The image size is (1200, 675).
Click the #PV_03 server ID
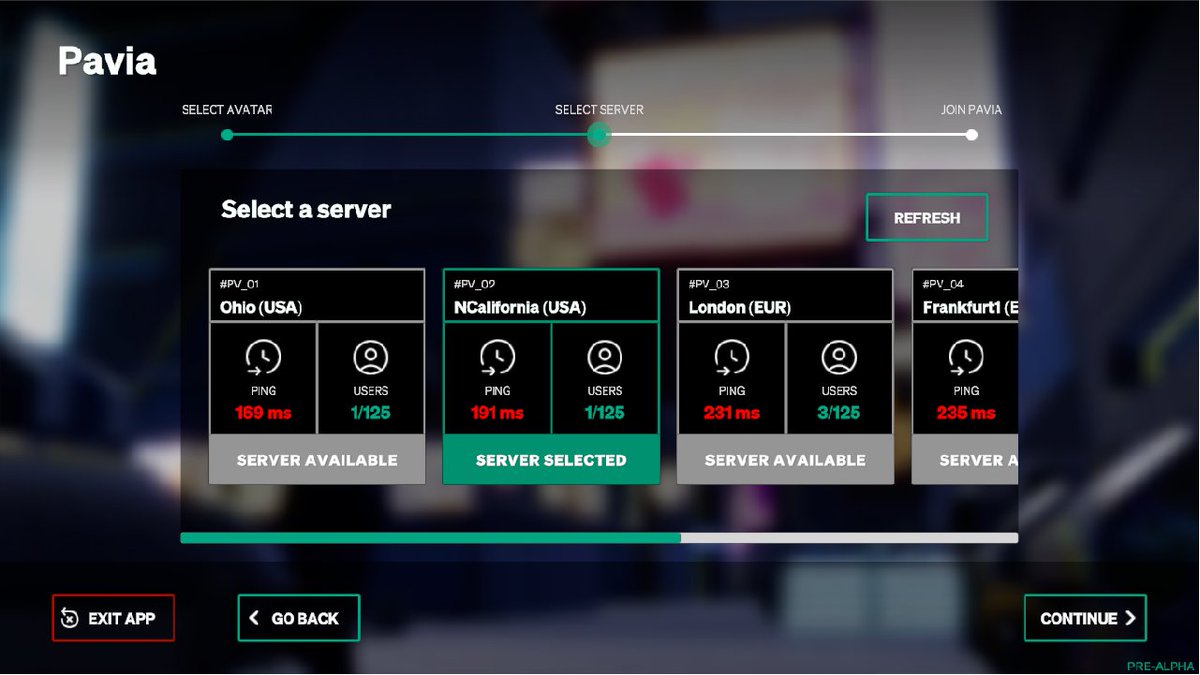point(709,284)
